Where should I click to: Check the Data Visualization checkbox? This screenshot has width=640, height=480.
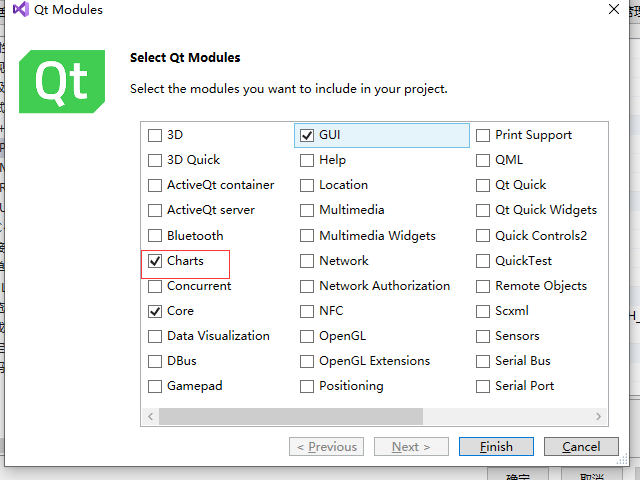point(155,337)
